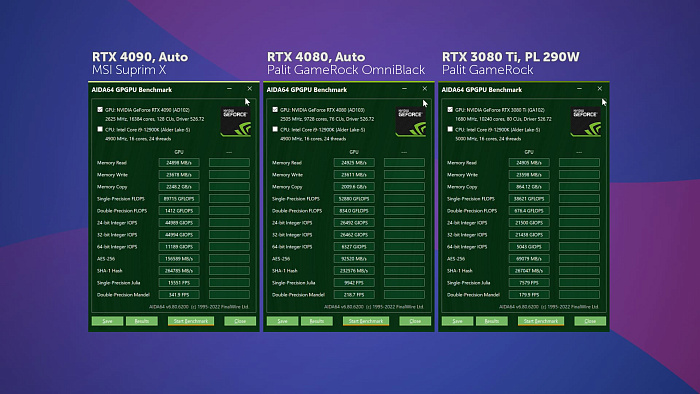This screenshot has width=700, height=394.
Task: Enable the CPU checkbox in RTX 3080 Ti window
Action: pos(450,129)
